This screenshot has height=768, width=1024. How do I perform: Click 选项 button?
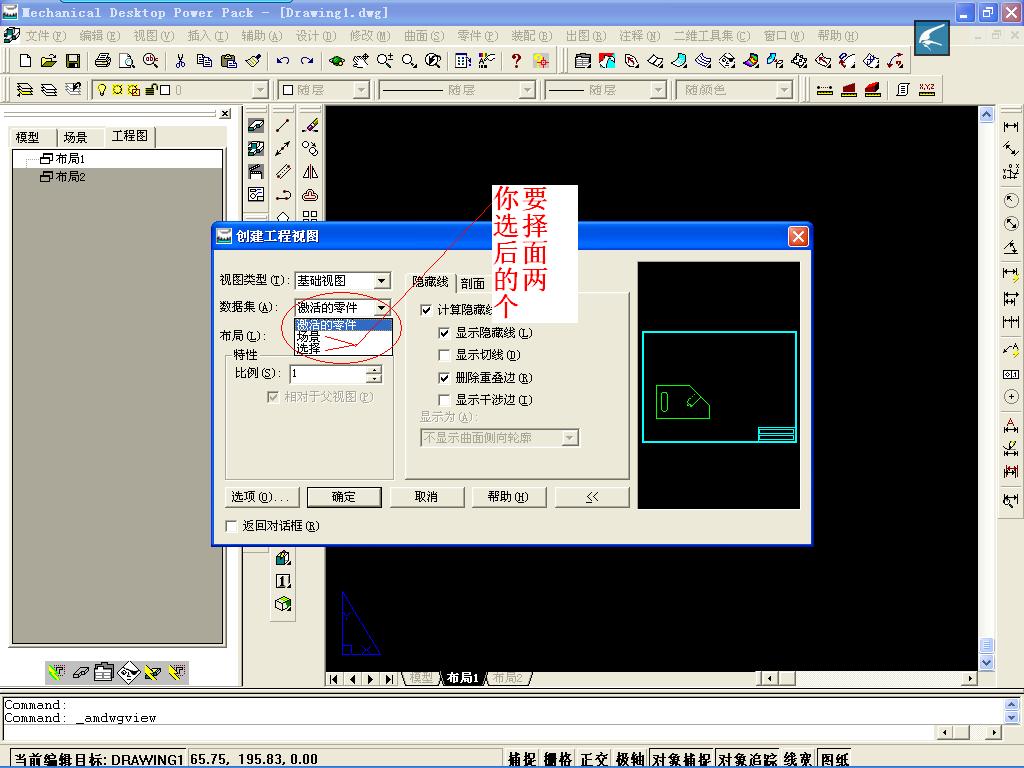(x=261, y=497)
